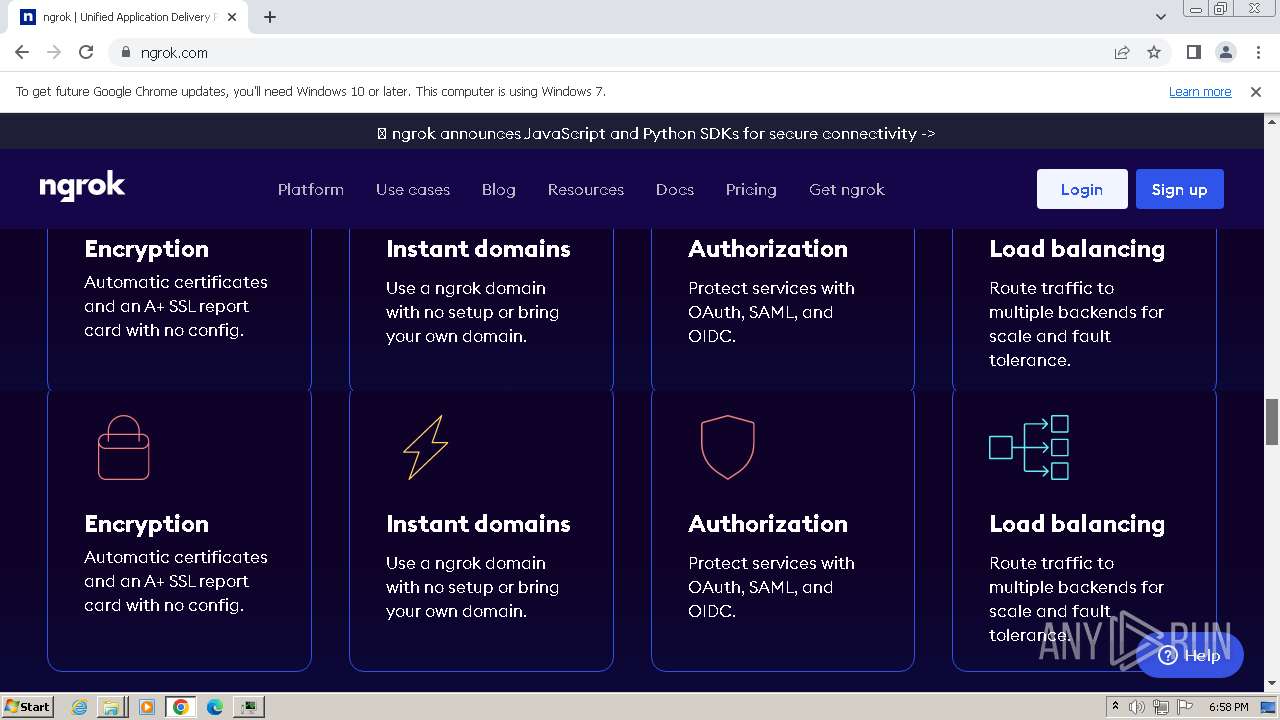Bookmark this tab with star icon
The height and width of the screenshot is (720, 1280).
pos(1154,52)
